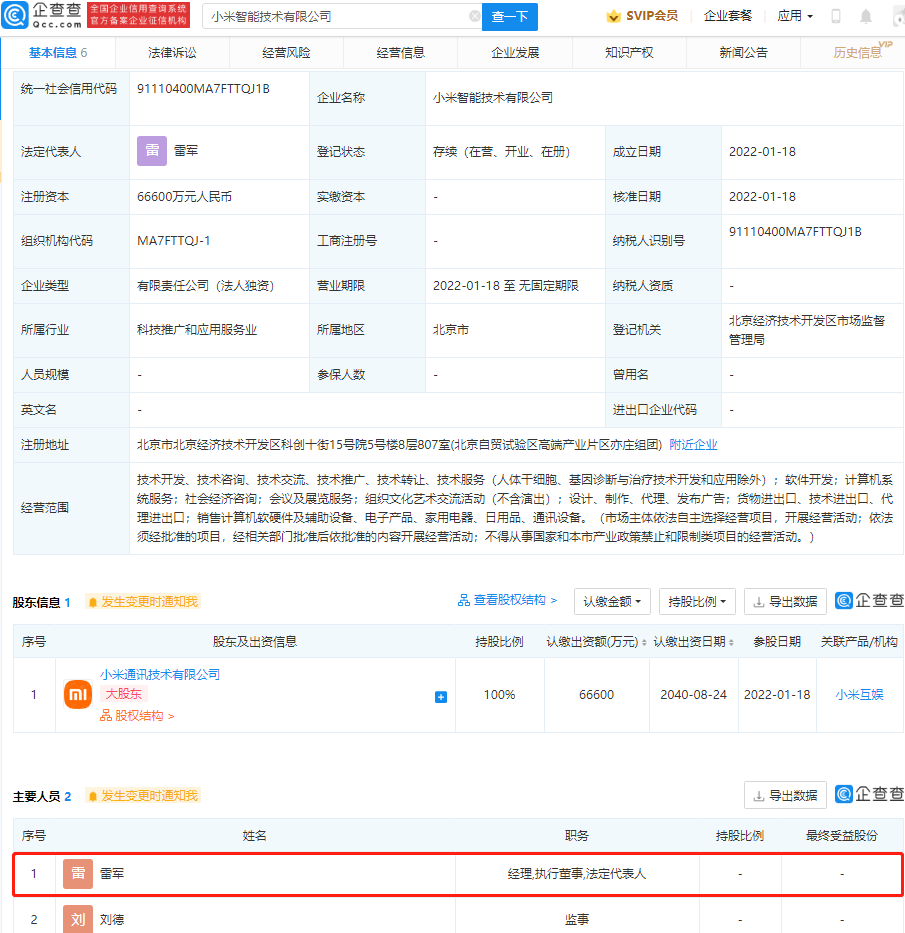Open the 小米通讯技术有限公司 shareholder link
This screenshot has height=933, width=905.
pos(160,675)
